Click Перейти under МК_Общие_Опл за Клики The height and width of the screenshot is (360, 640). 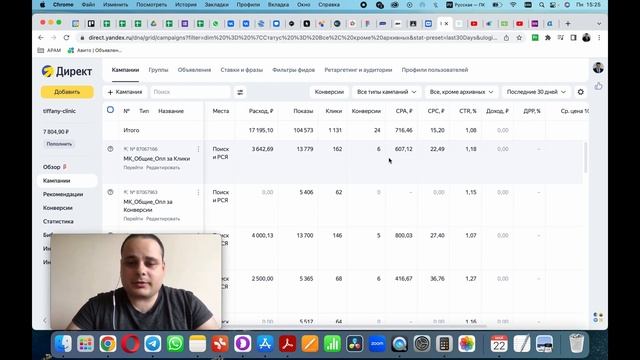click(133, 167)
